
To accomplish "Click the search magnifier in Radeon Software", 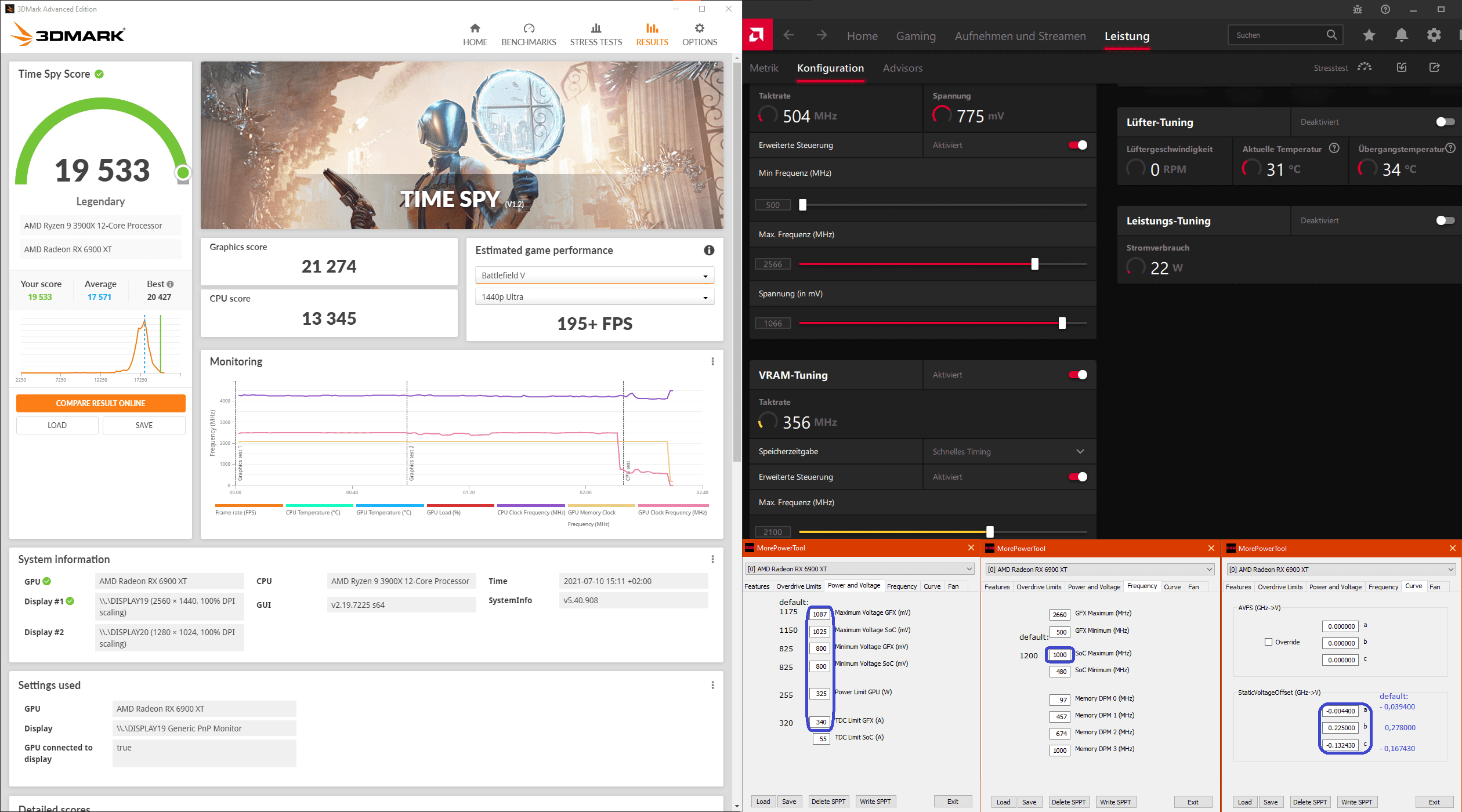I will pyautogui.click(x=1331, y=35).
